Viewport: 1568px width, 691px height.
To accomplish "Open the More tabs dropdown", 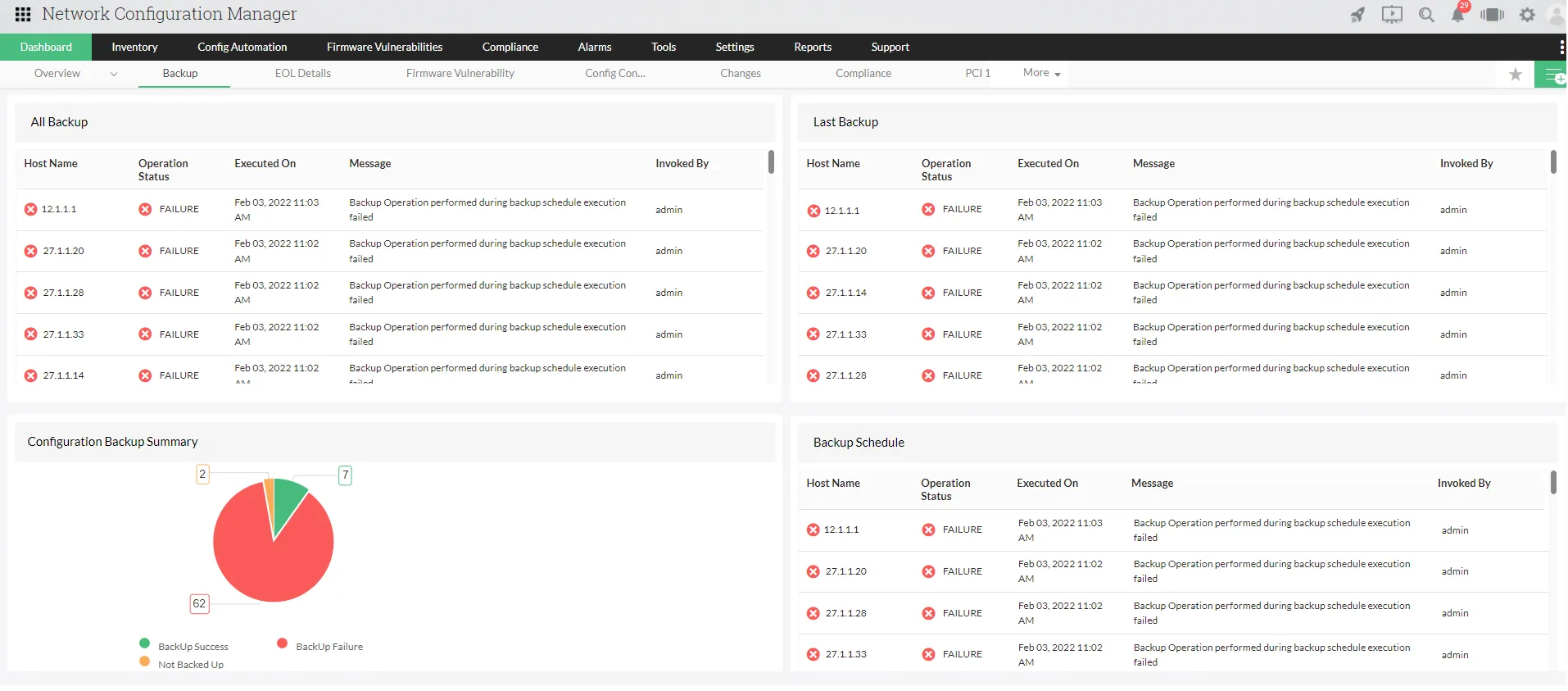I will click(x=1041, y=73).
